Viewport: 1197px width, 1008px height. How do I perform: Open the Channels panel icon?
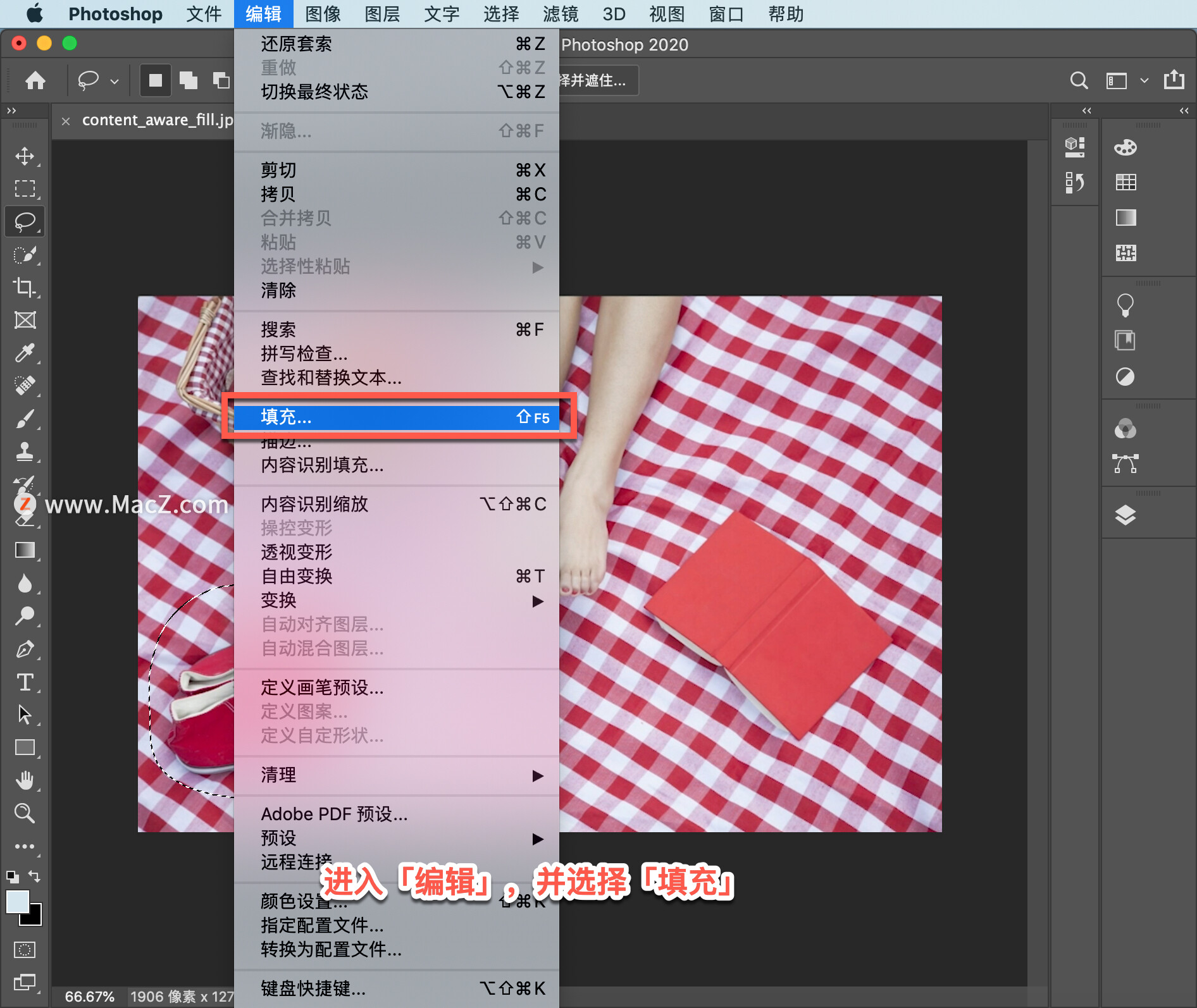(x=1126, y=429)
